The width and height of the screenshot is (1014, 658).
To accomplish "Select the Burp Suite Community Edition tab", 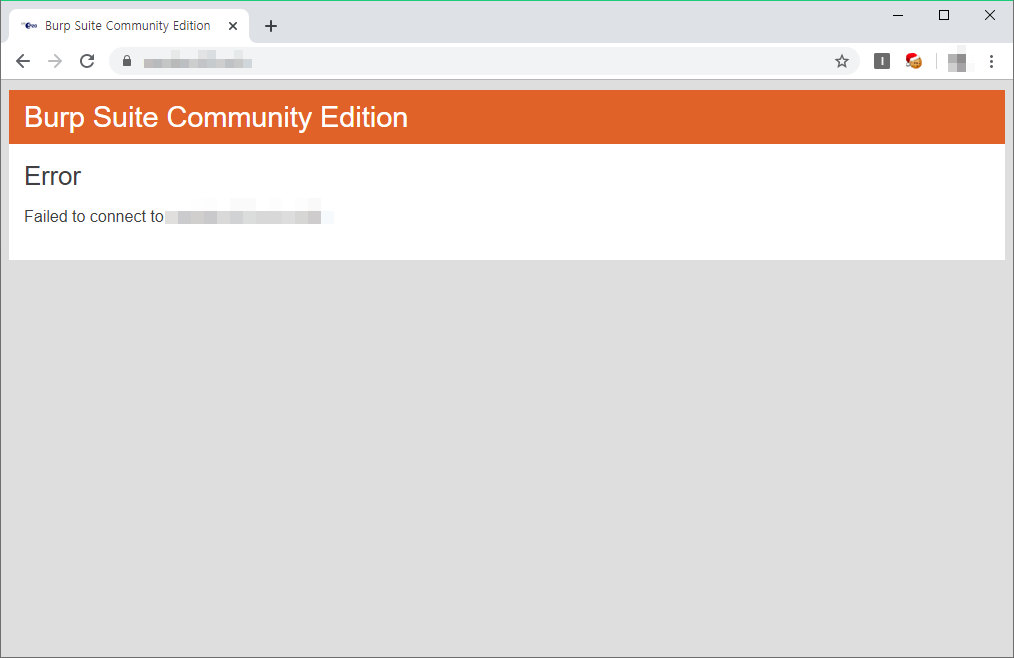I will click(128, 26).
